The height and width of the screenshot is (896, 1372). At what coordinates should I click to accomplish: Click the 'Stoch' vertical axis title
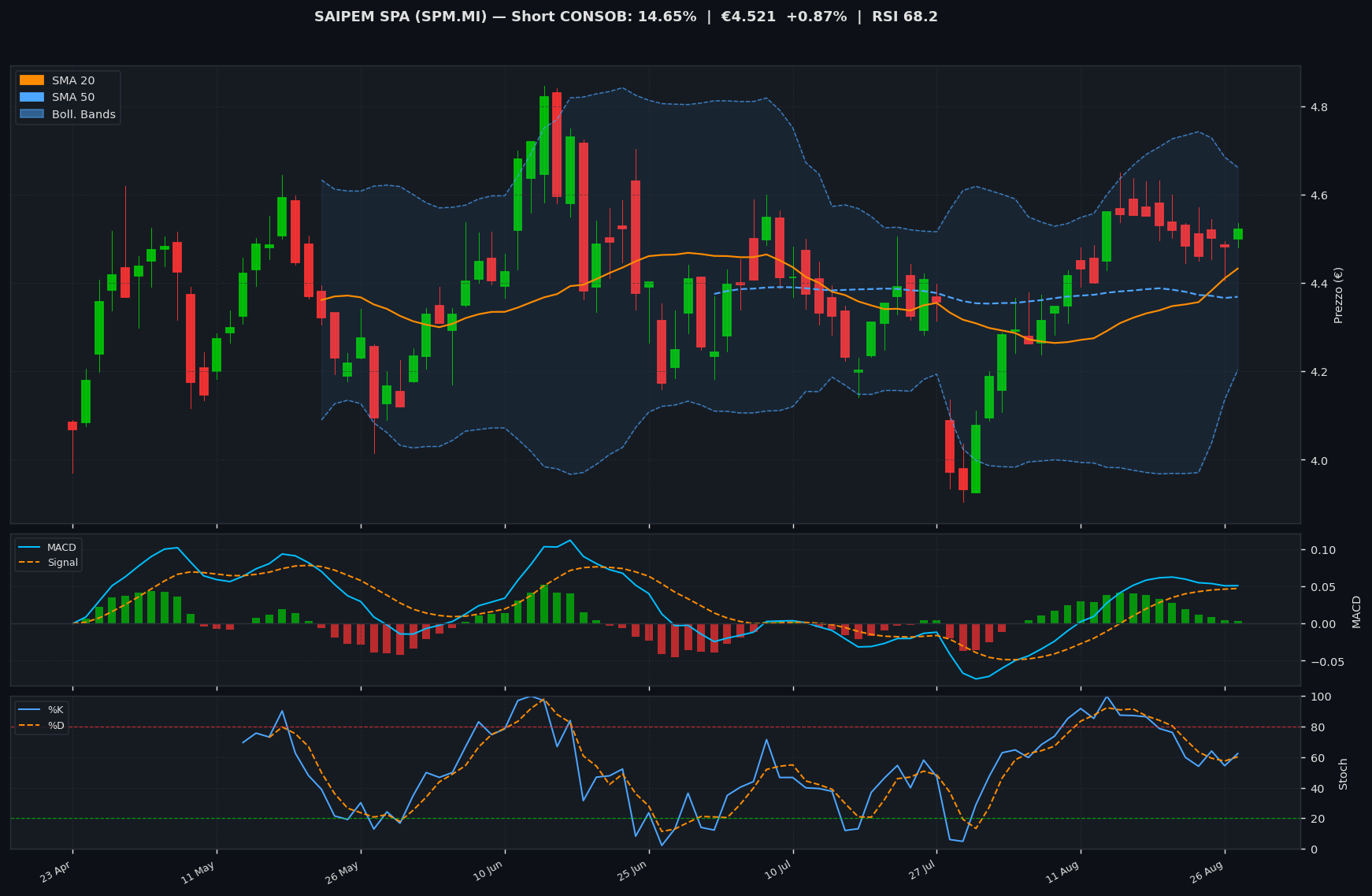coord(1344,774)
